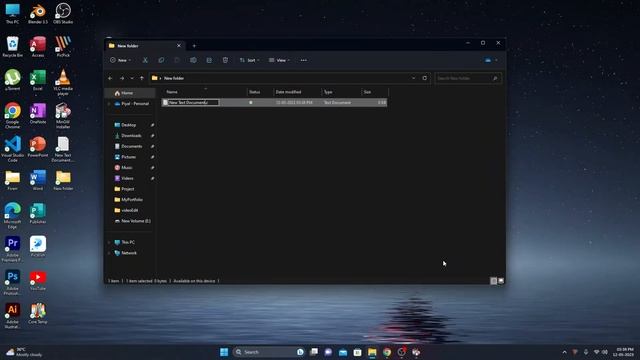Select the Core Temp desktop icon

click(38, 313)
